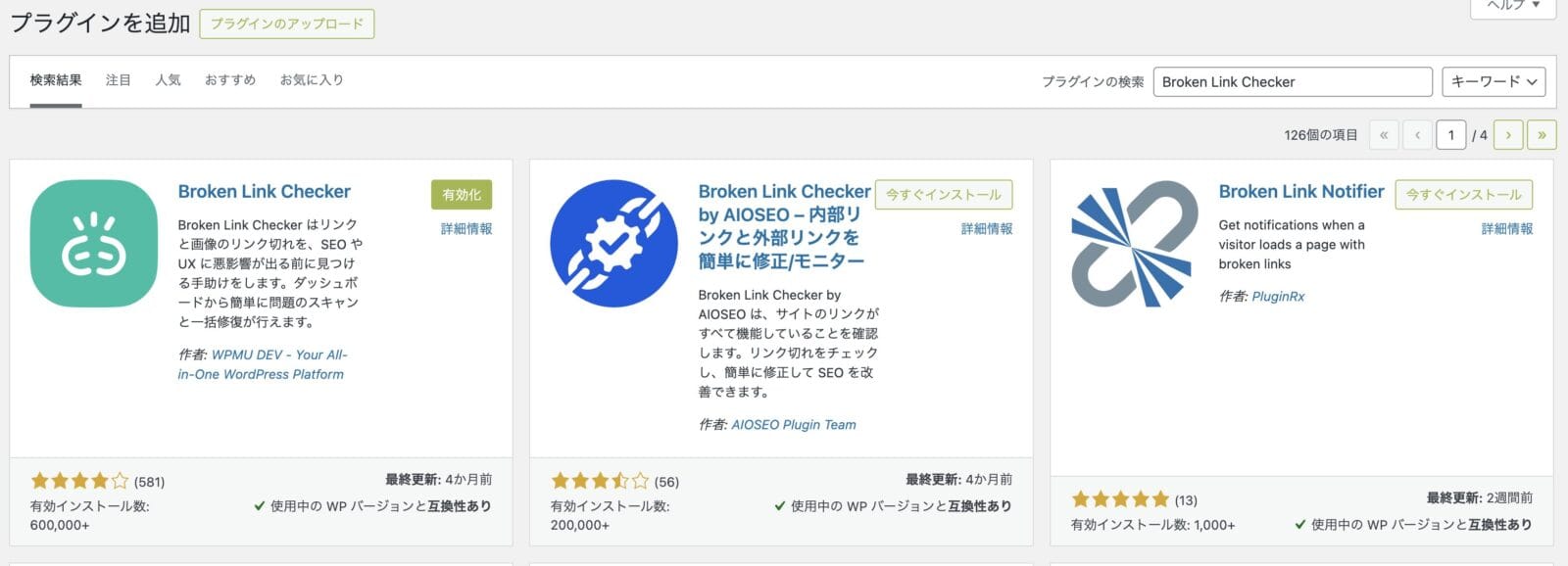Switch to the 人気 tab
Viewport: 1568px width, 566px height.
pos(168,80)
